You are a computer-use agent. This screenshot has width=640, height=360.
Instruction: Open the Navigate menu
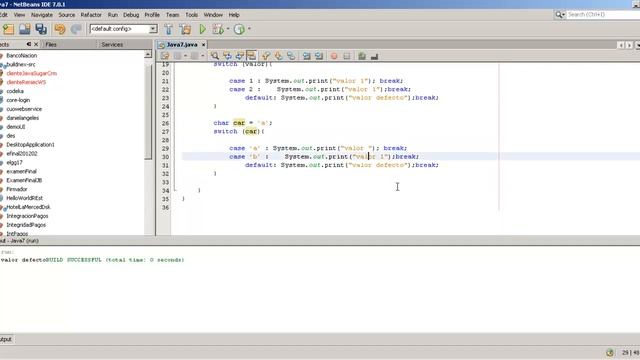tap(42, 15)
